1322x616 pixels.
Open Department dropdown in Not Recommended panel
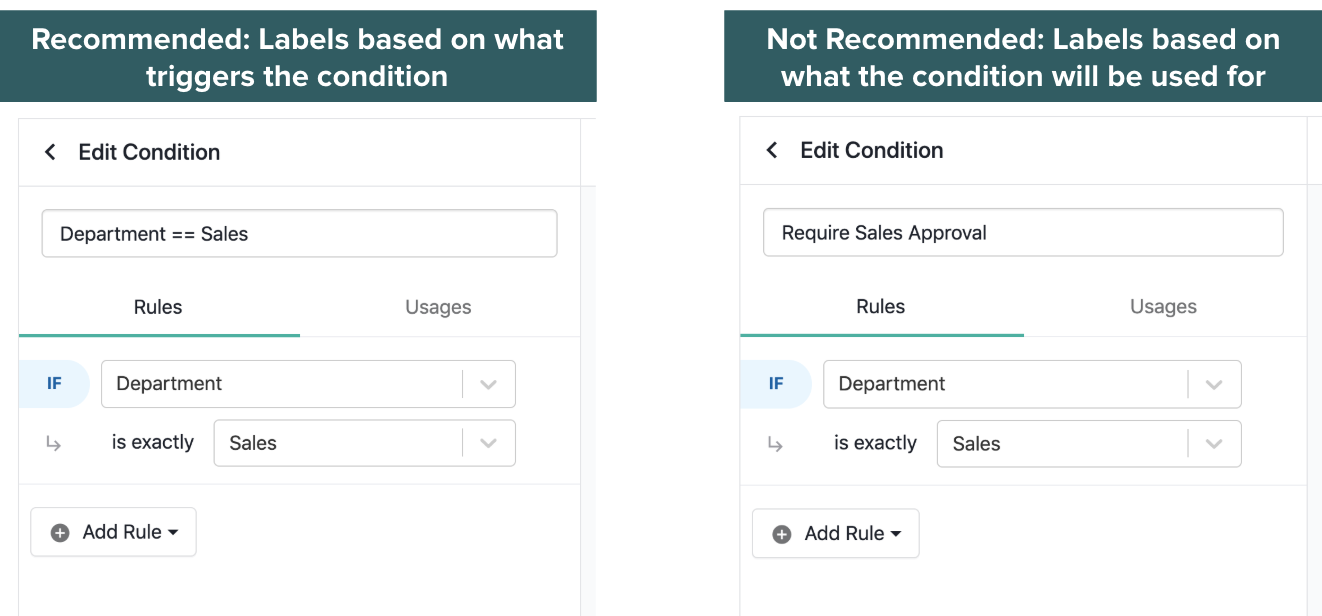[1032, 384]
